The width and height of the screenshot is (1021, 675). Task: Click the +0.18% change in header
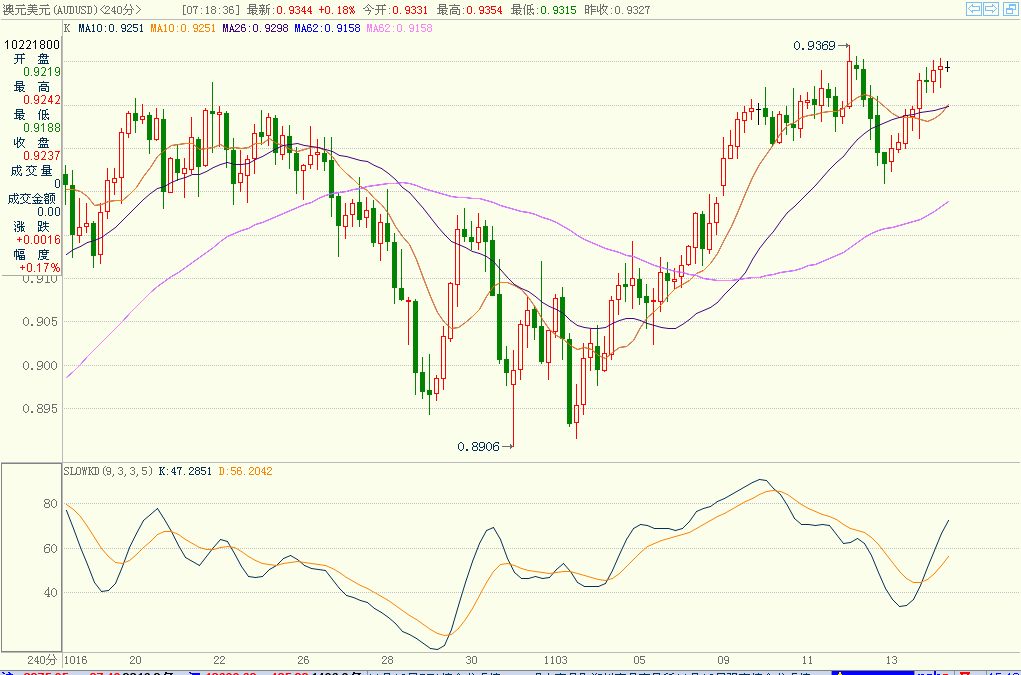click(x=337, y=10)
